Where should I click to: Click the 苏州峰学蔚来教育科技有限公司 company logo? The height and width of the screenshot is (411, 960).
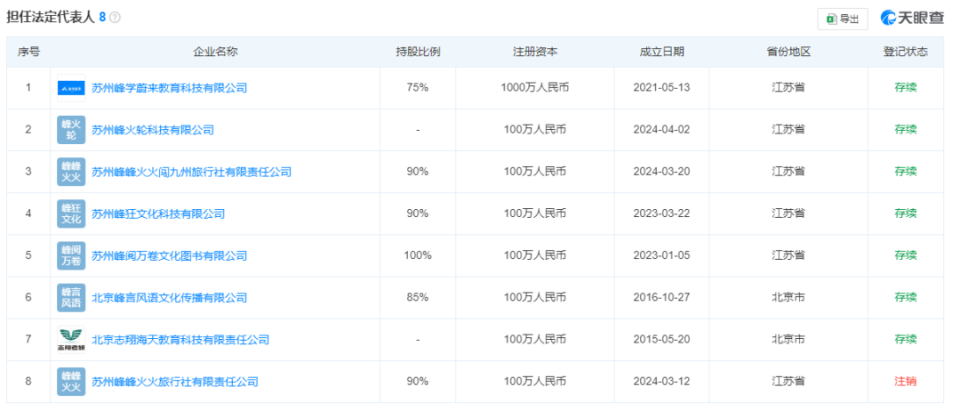[x=72, y=88]
